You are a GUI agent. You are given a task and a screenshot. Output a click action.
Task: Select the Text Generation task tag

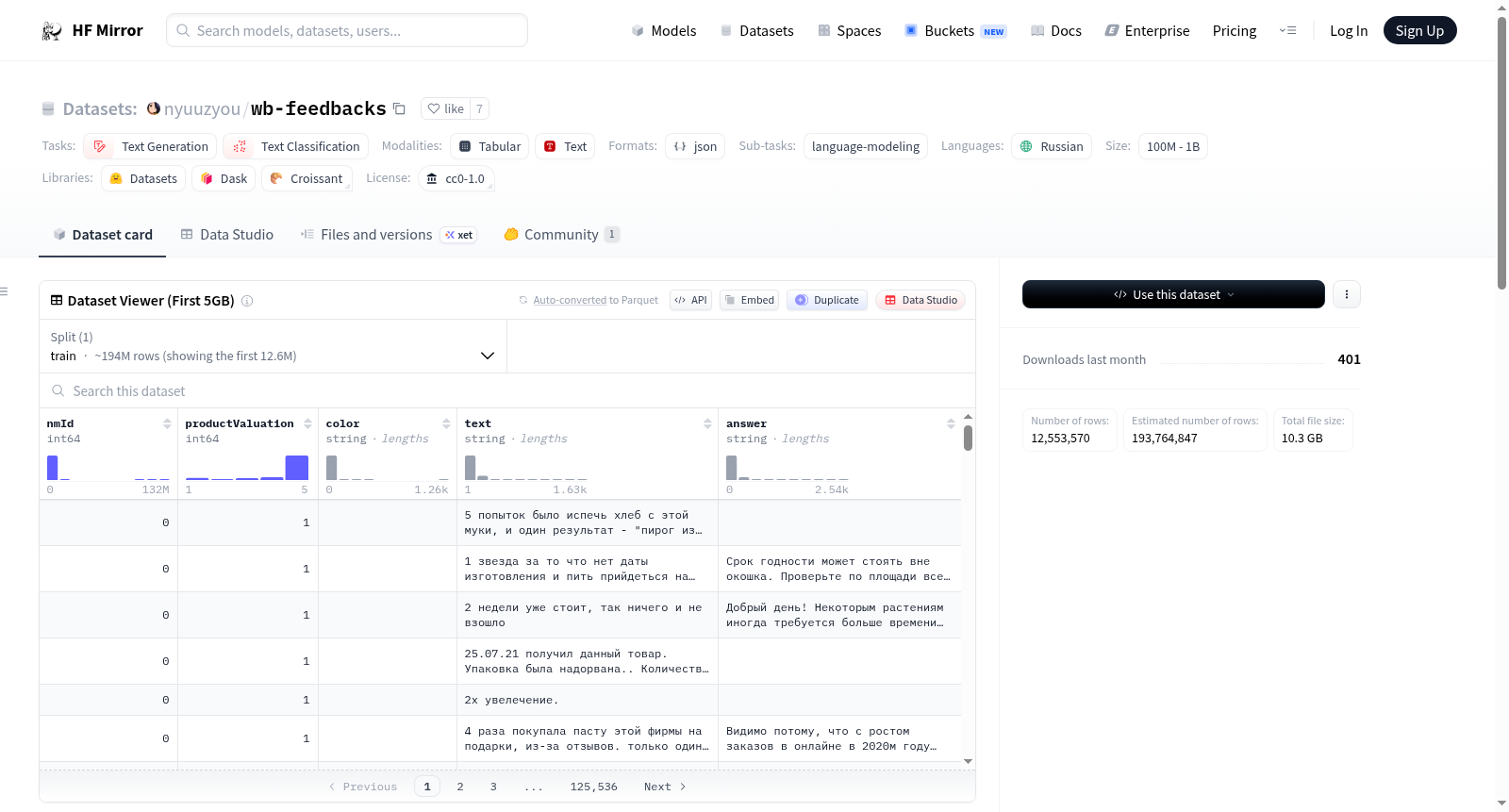pos(150,146)
